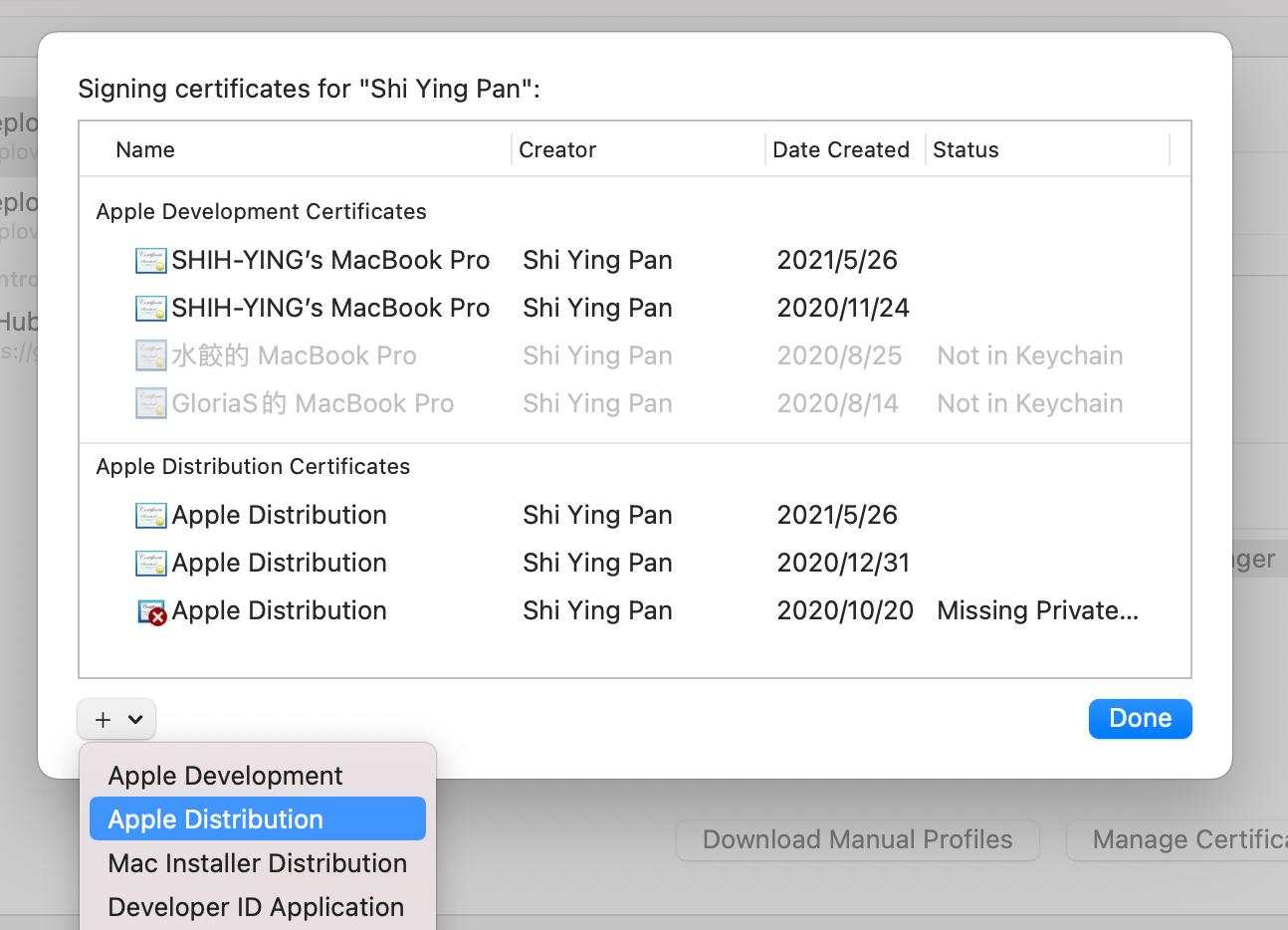Click the 2020/10/20 date cell
This screenshot has height=930, width=1288.
tap(845, 611)
